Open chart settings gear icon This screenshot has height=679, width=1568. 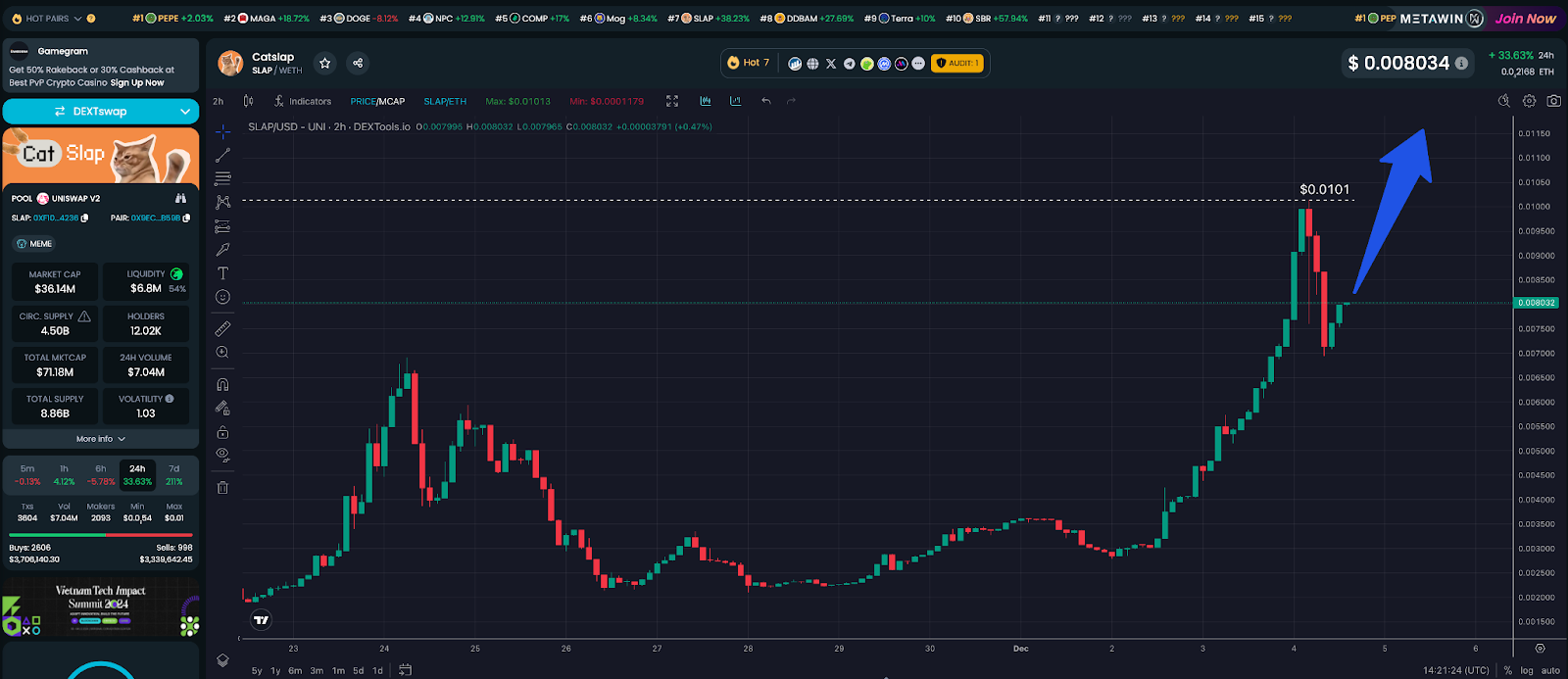(1529, 101)
